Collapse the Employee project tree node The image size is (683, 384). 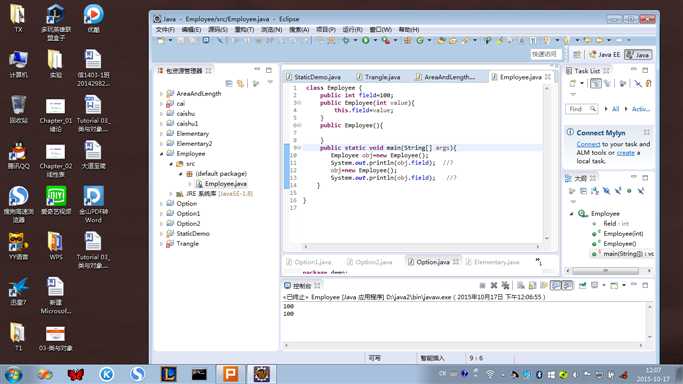162,154
